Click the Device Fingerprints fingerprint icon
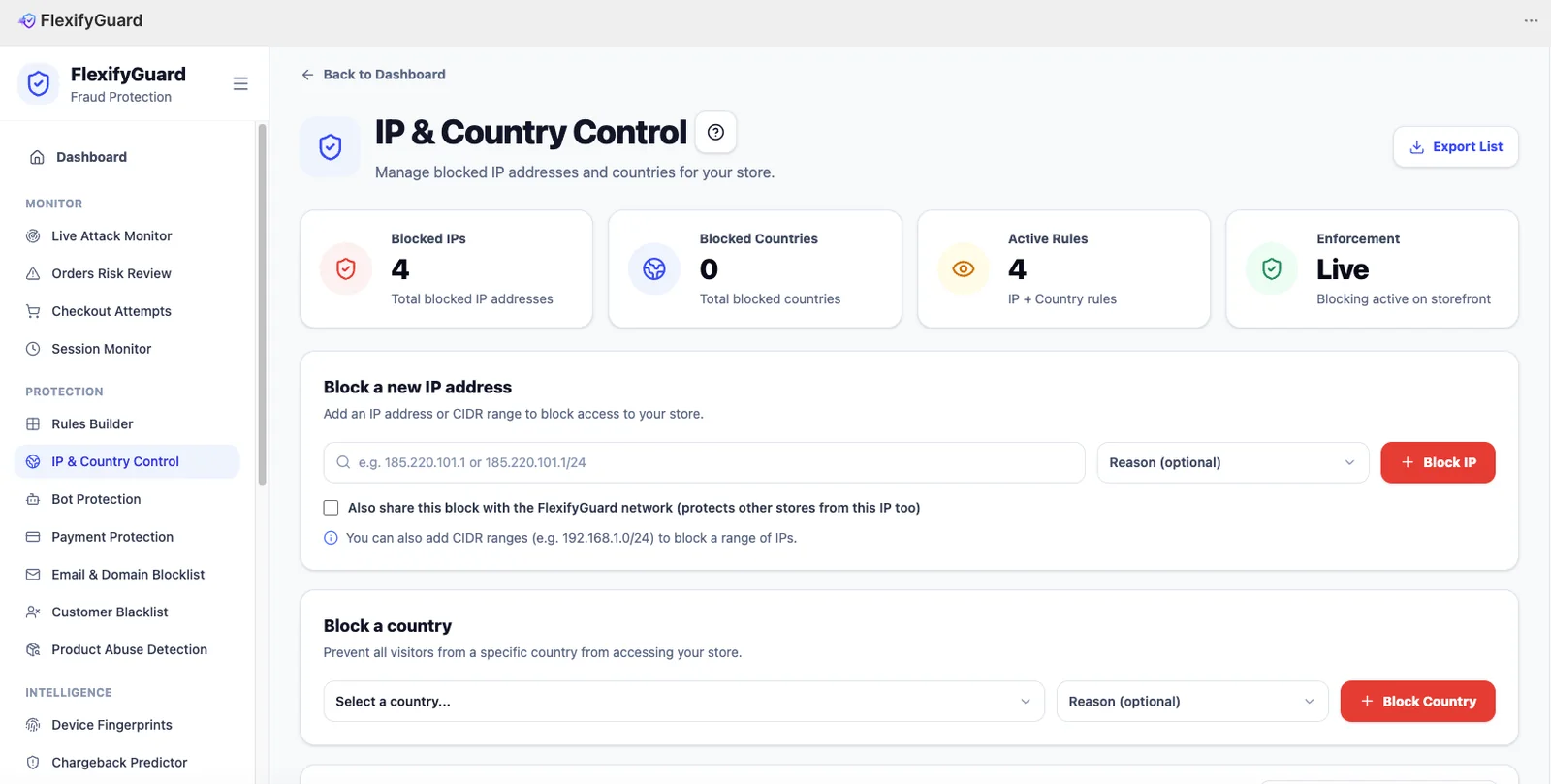 (33, 725)
